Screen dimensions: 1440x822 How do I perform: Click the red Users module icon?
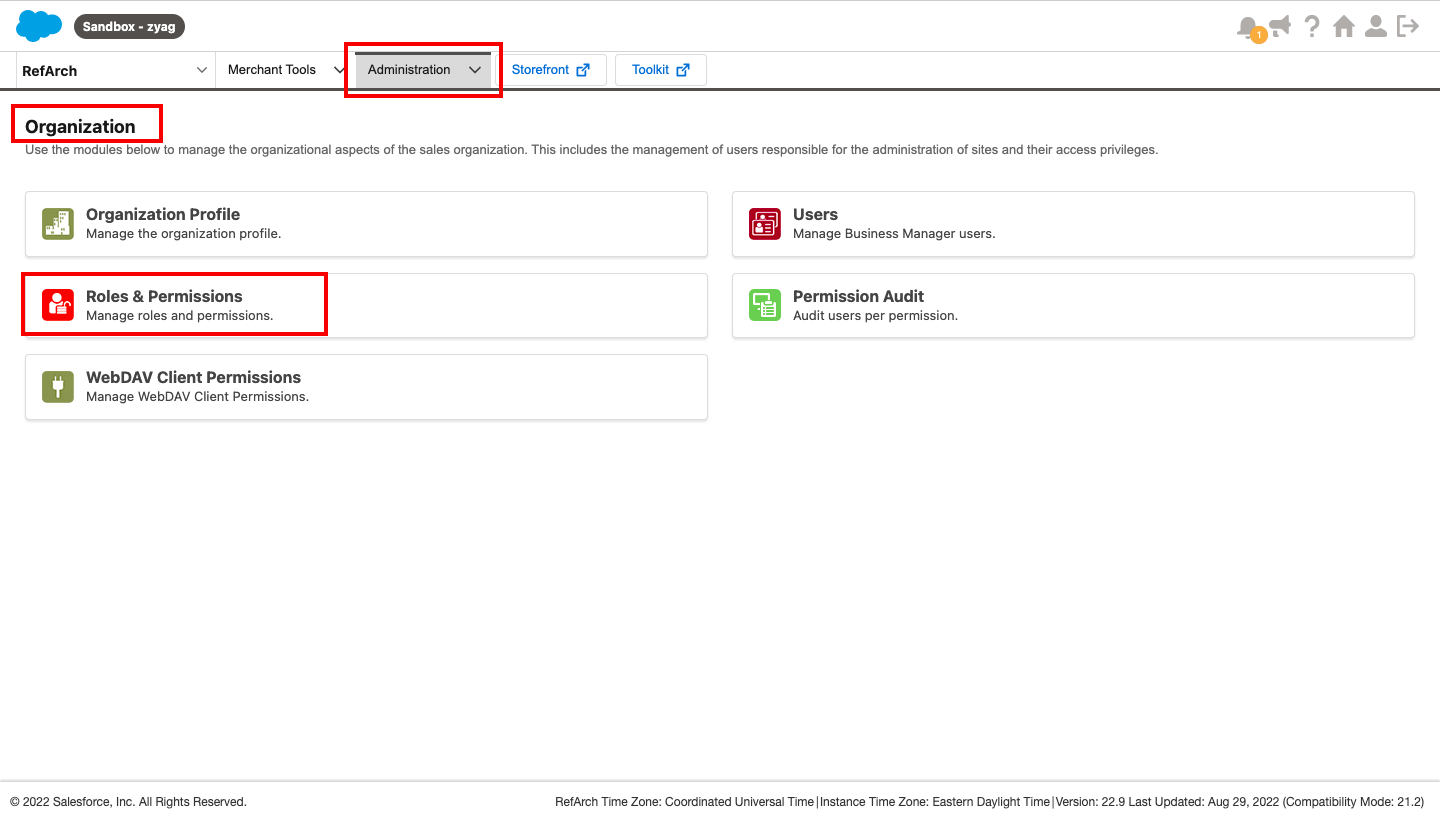765,224
